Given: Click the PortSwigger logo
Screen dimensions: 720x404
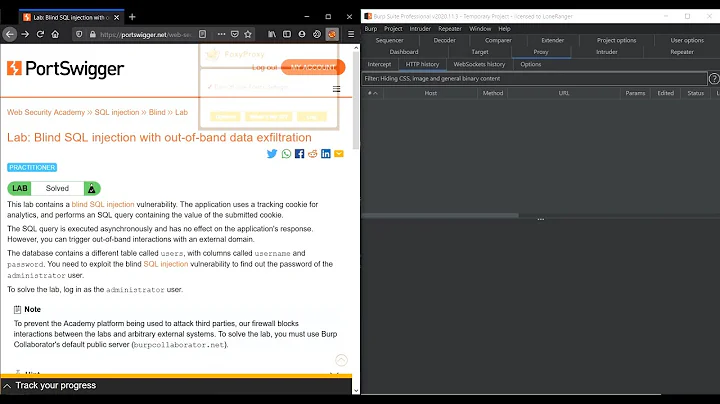Looking at the screenshot, I should tap(65, 68).
